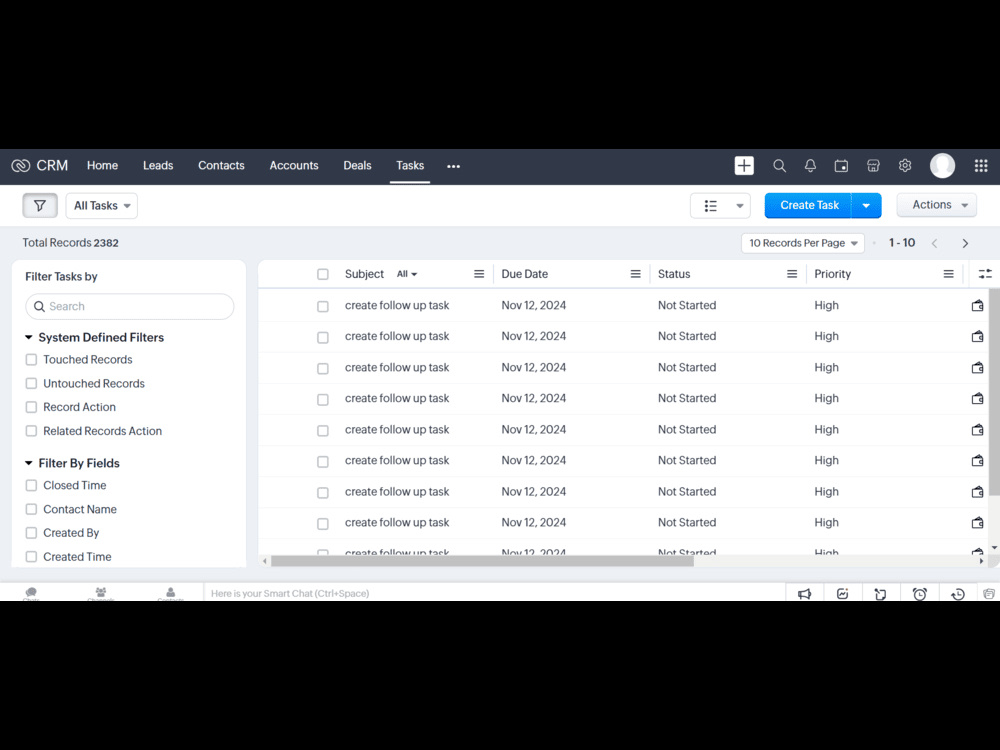The image size is (1000, 750).
Task: Open the setup gear icon
Action: (x=904, y=166)
